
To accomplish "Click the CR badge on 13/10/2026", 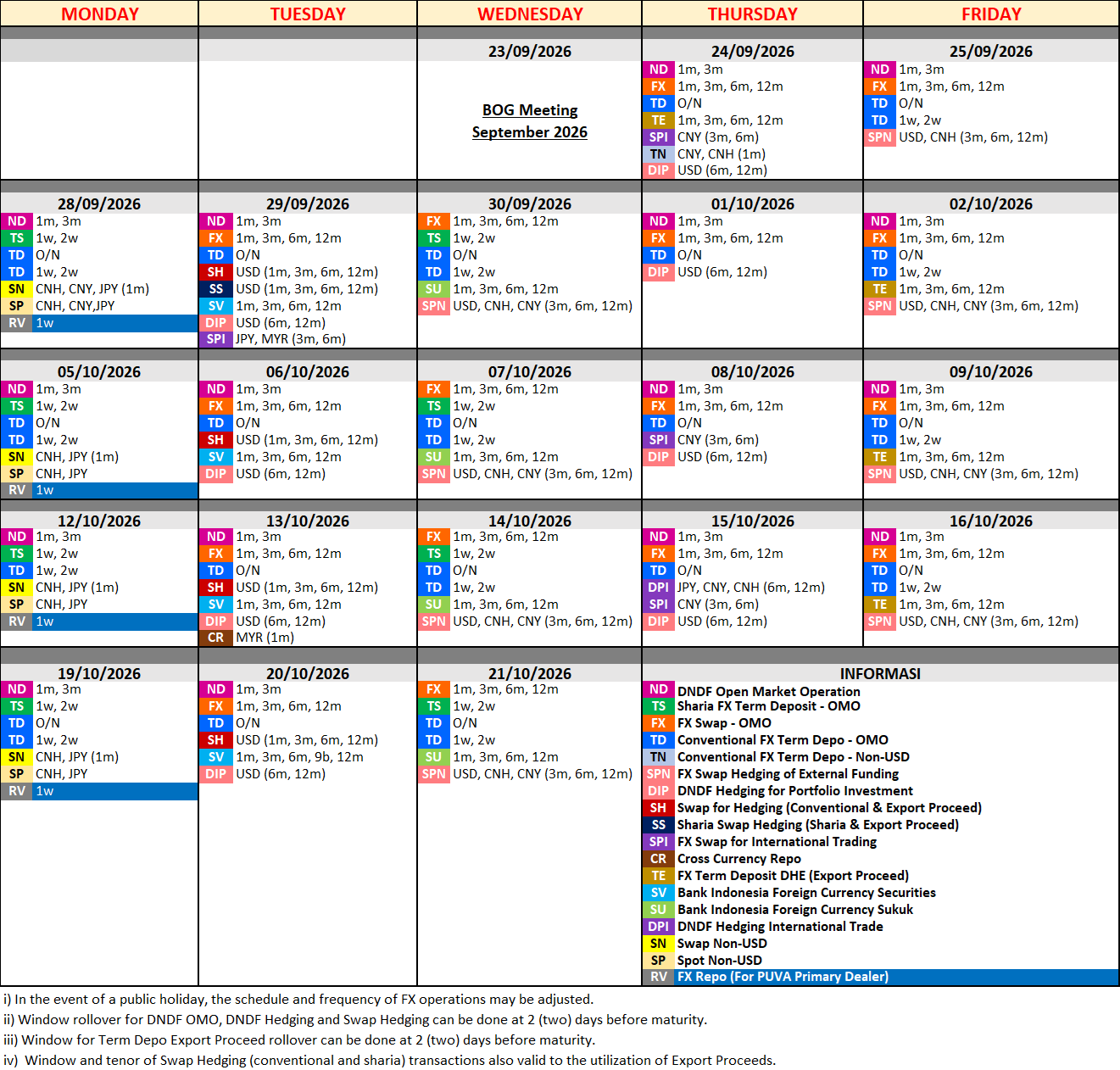I will click(216, 638).
